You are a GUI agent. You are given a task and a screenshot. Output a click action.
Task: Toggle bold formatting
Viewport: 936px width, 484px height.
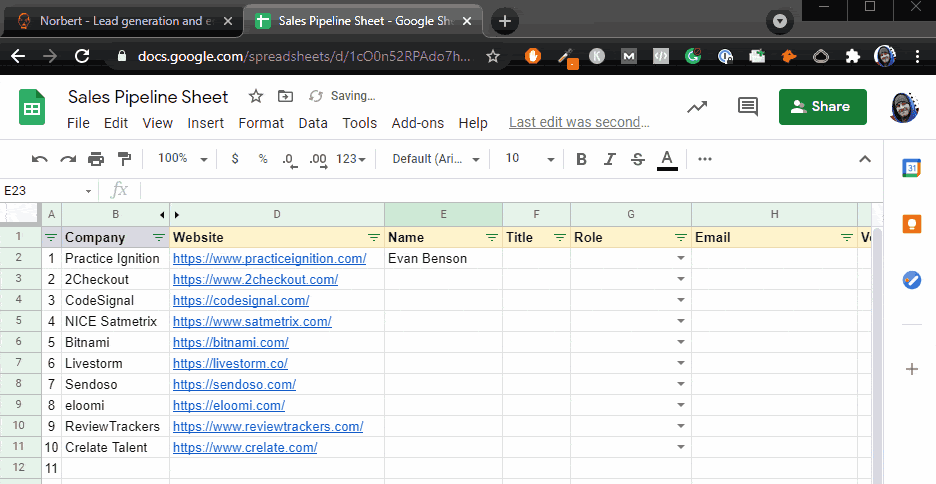pyautogui.click(x=581, y=159)
